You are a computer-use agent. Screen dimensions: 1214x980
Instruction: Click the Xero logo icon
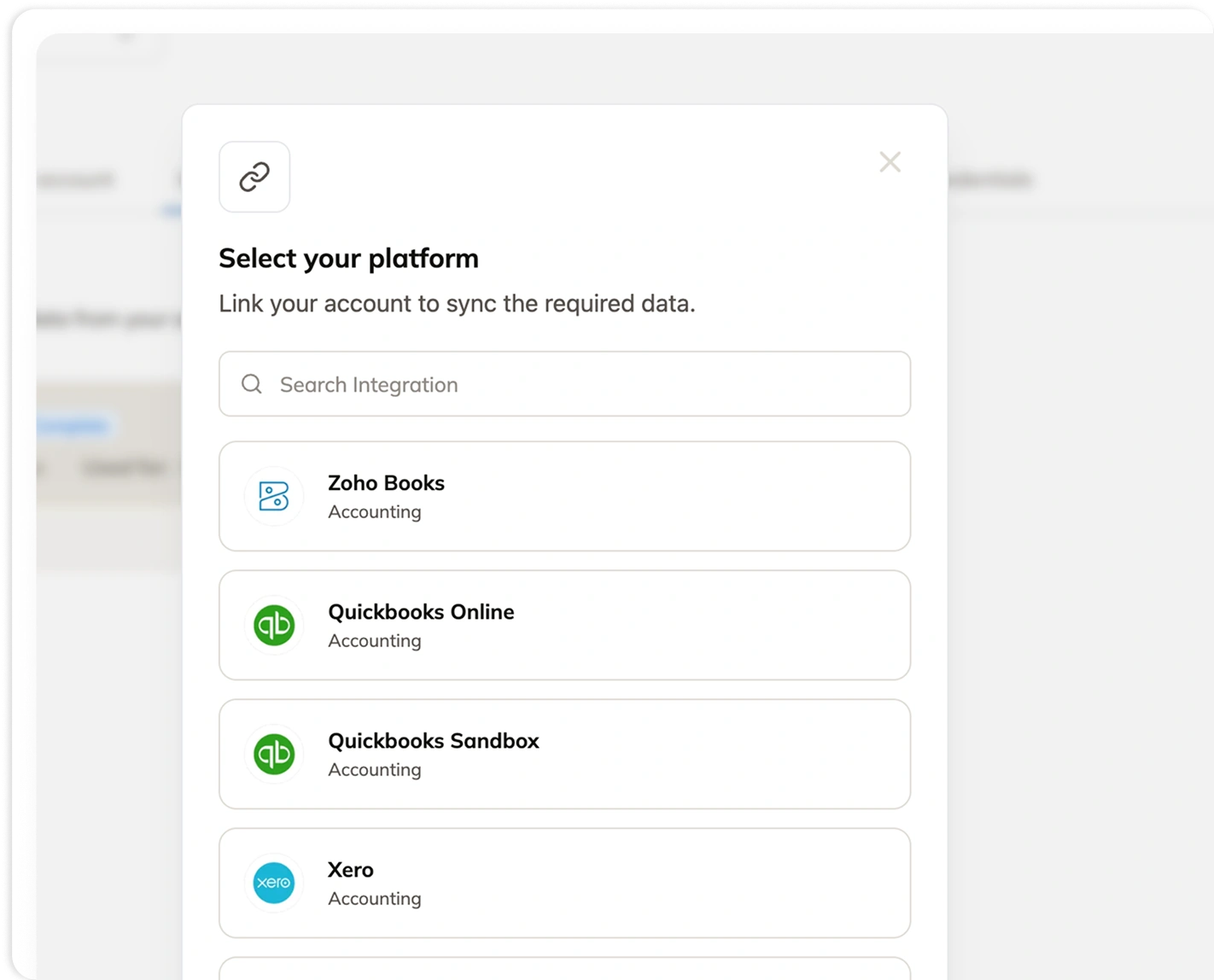pyautogui.click(x=274, y=883)
